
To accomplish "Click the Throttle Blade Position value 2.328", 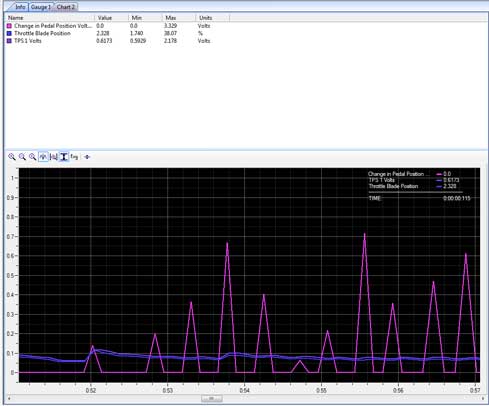I will (x=103, y=33).
